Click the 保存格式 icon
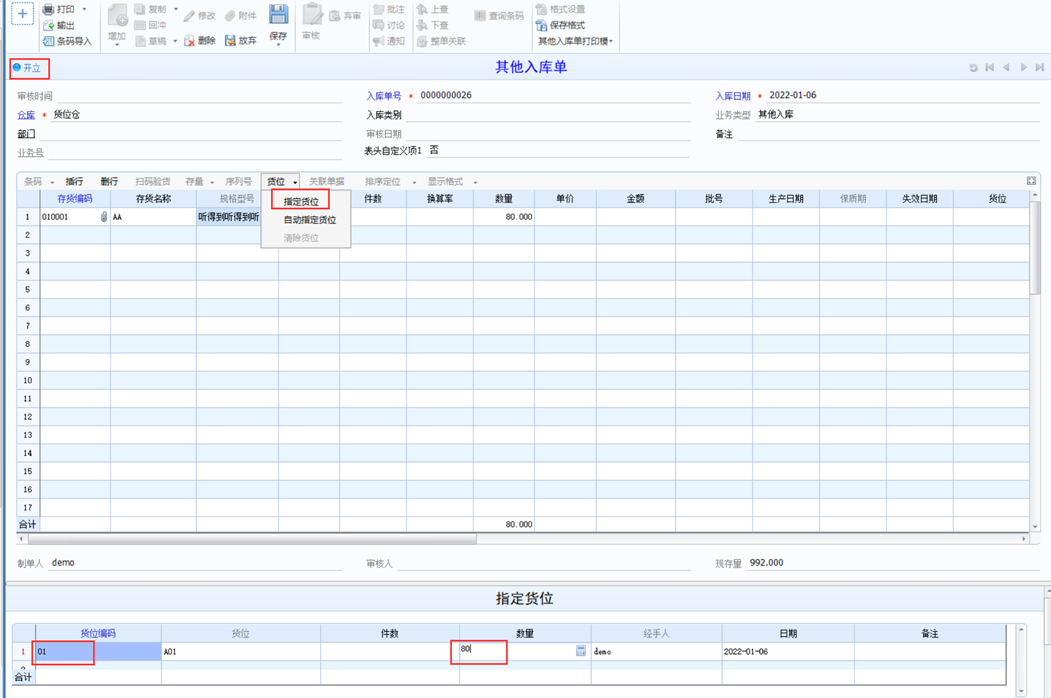The height and width of the screenshot is (698, 1051). point(542,25)
